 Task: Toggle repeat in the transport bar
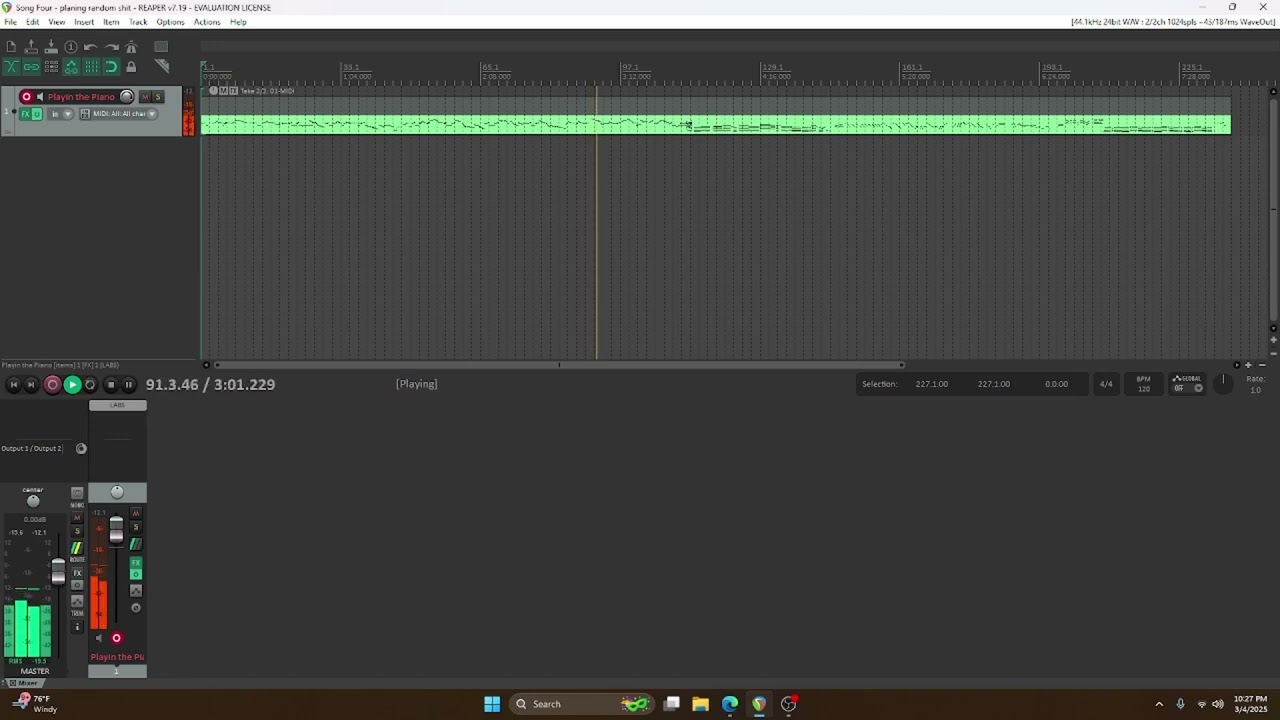pos(90,385)
